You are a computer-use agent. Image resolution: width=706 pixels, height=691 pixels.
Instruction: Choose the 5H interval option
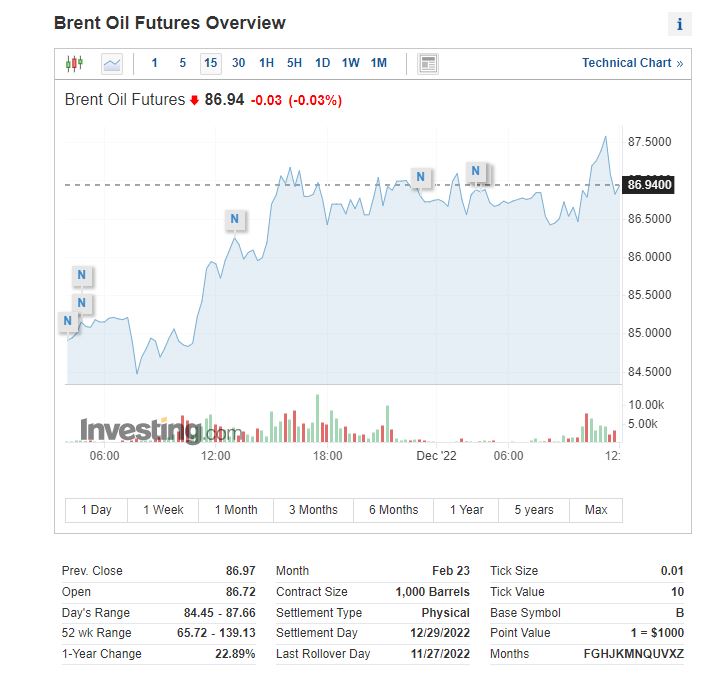tap(294, 63)
